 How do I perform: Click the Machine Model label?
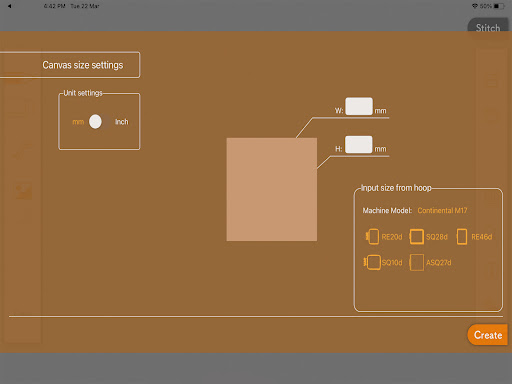coord(387,210)
